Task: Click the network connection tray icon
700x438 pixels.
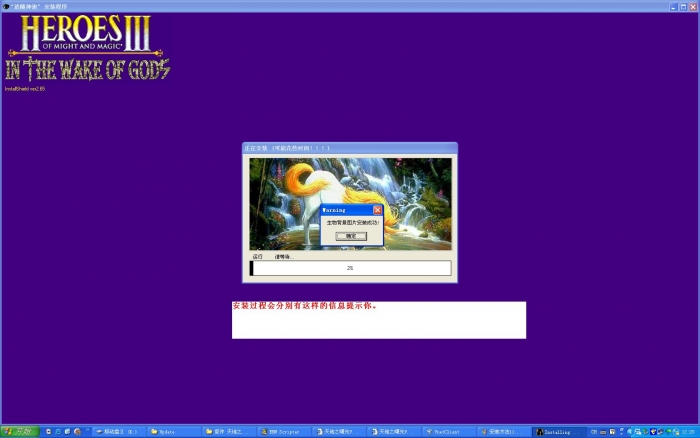Action: pyautogui.click(x=638, y=432)
